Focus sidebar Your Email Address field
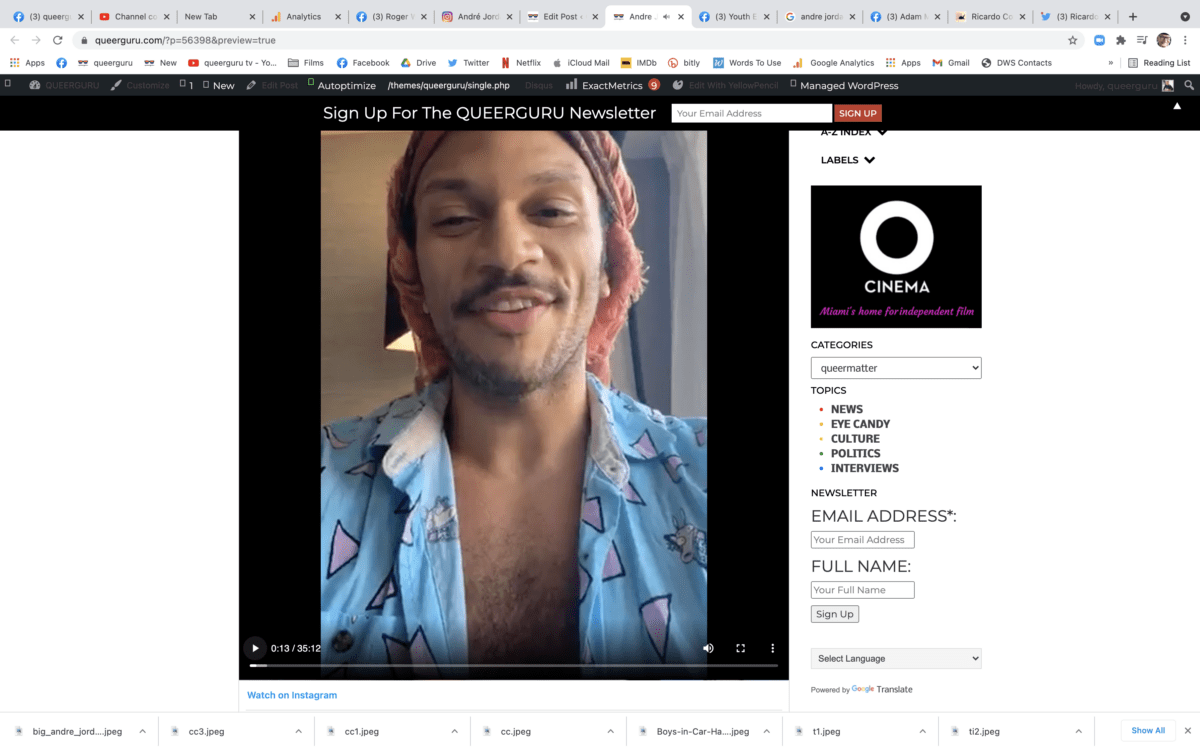Viewport: 1200px width, 750px height. (862, 540)
